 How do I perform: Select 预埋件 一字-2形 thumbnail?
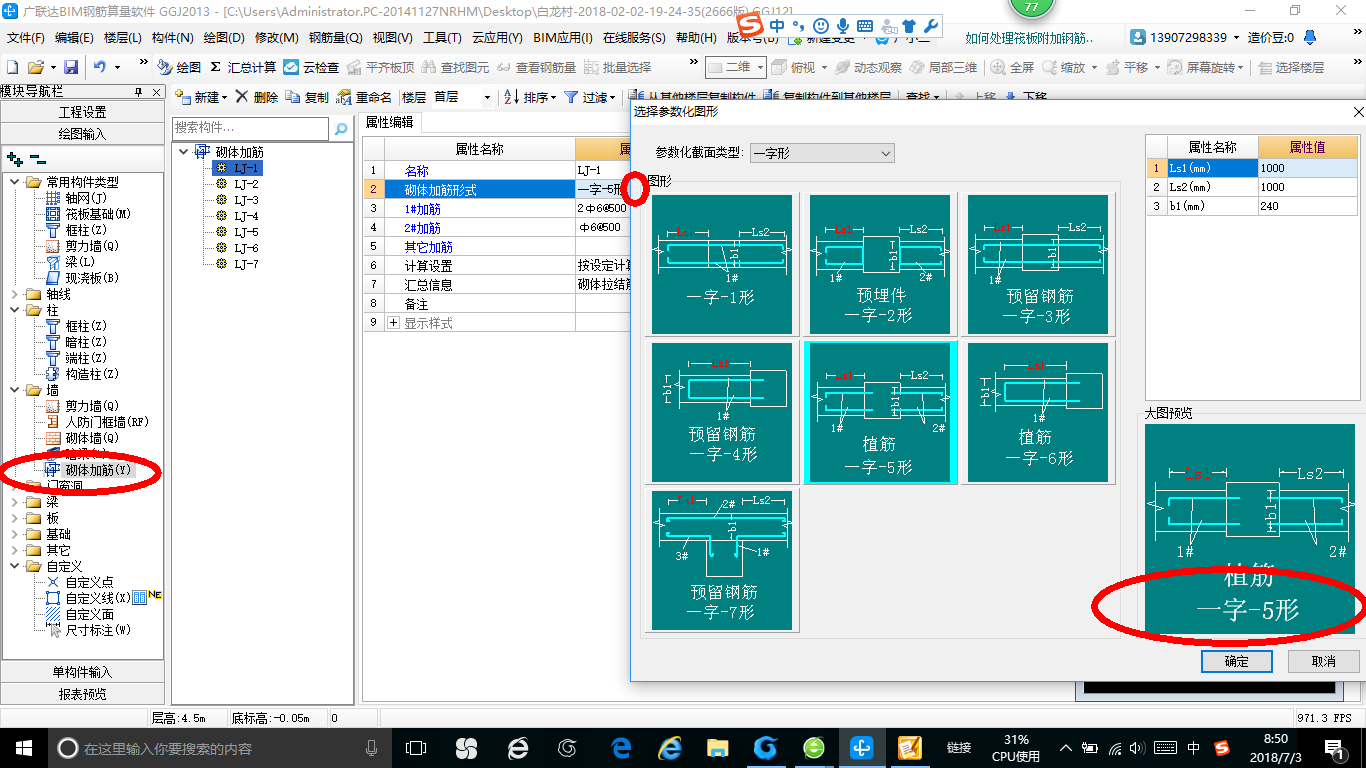click(x=879, y=264)
